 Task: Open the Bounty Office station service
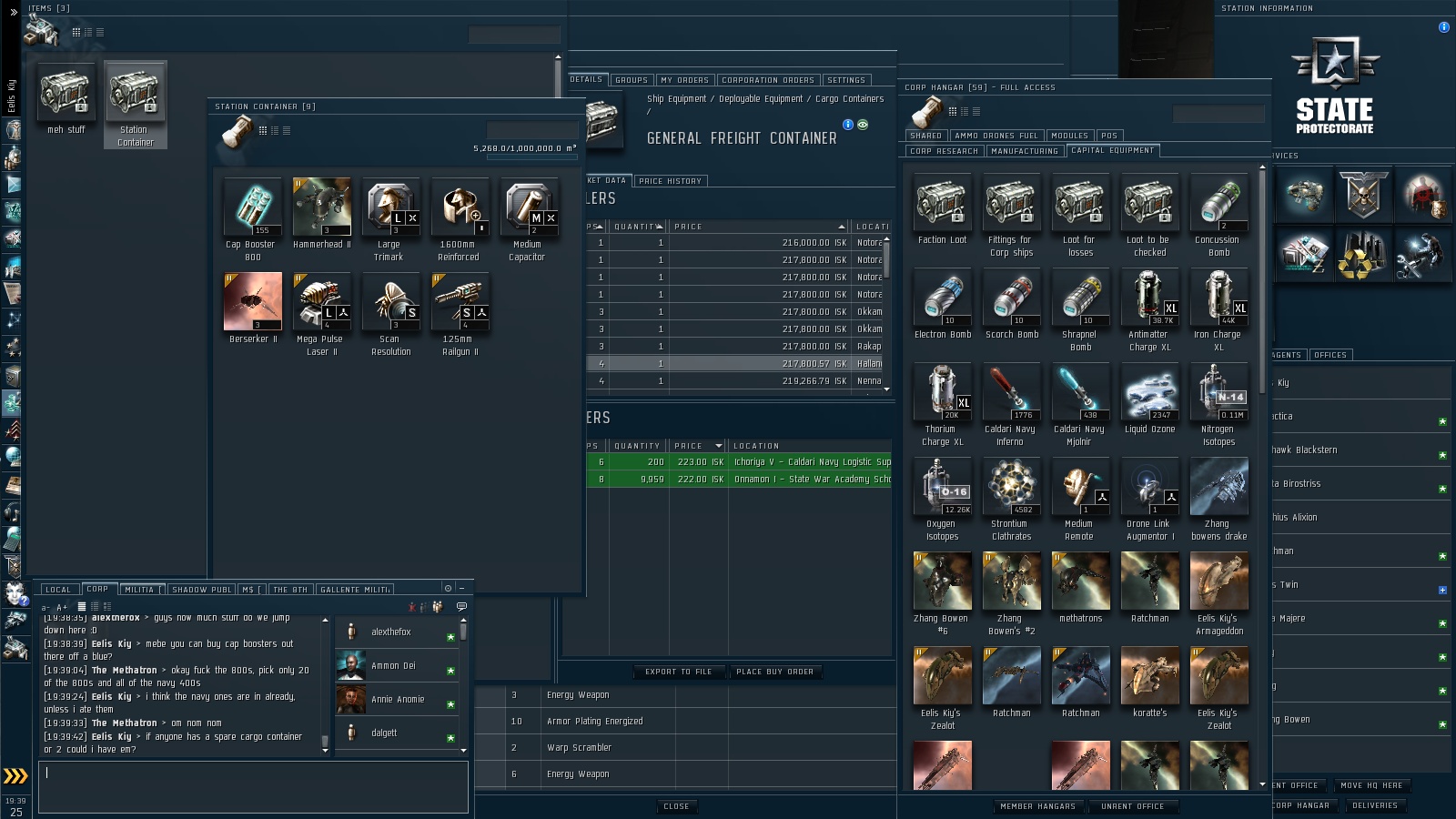coord(1422,195)
